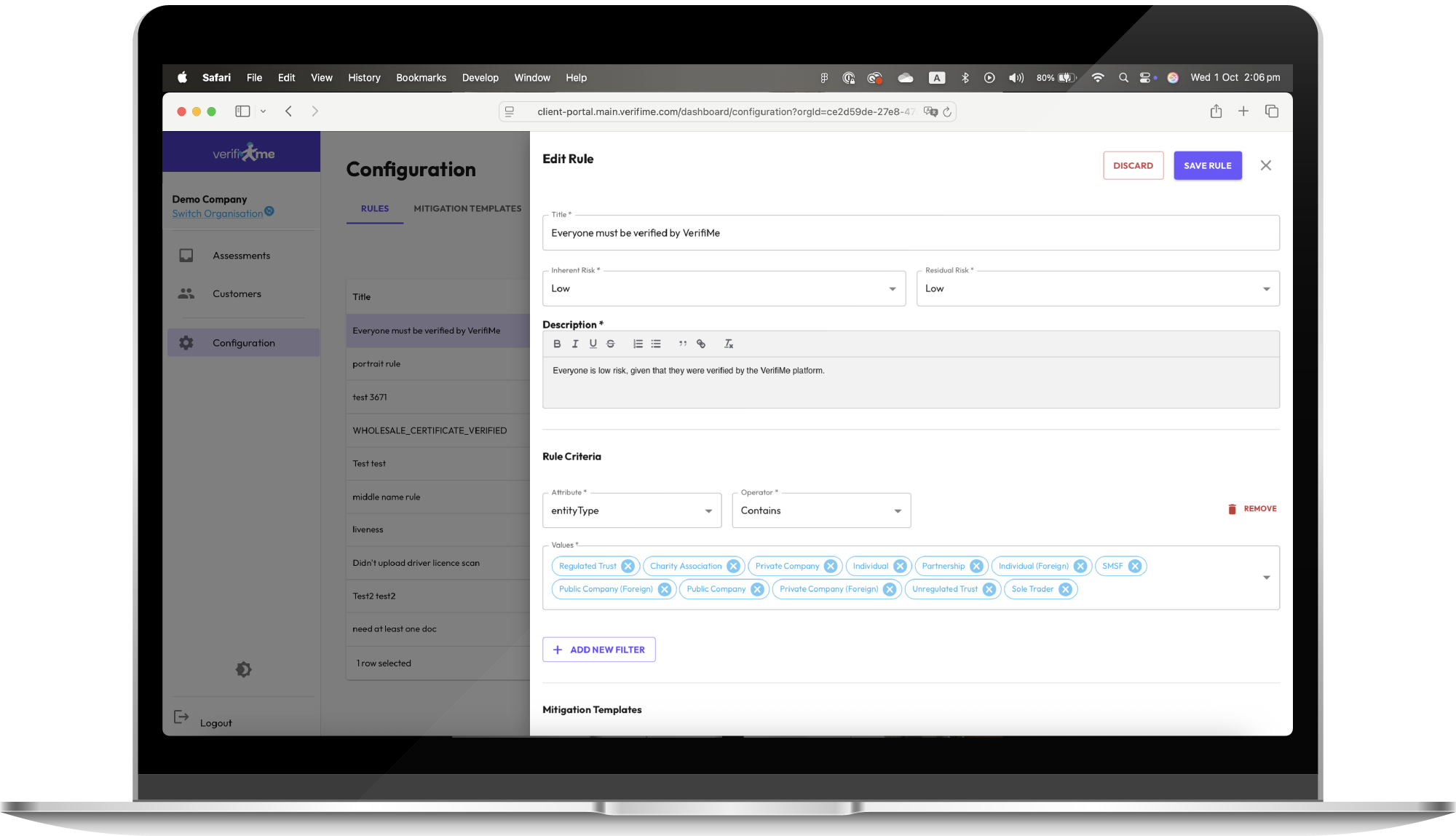Open the Inherent Risk dropdown

tap(724, 288)
